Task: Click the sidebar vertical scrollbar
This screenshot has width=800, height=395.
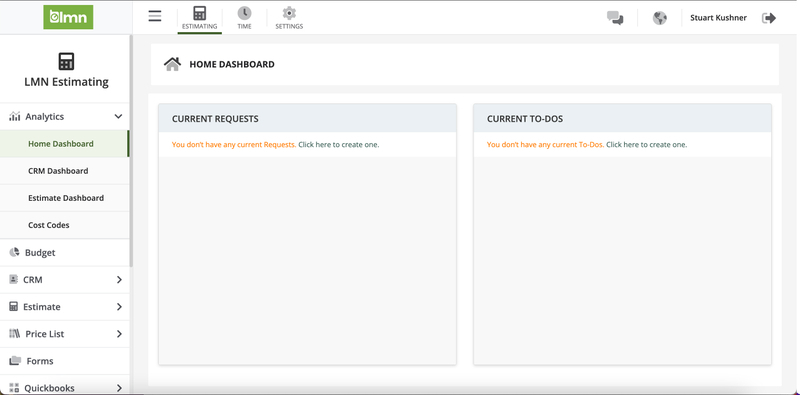Action: 131,151
